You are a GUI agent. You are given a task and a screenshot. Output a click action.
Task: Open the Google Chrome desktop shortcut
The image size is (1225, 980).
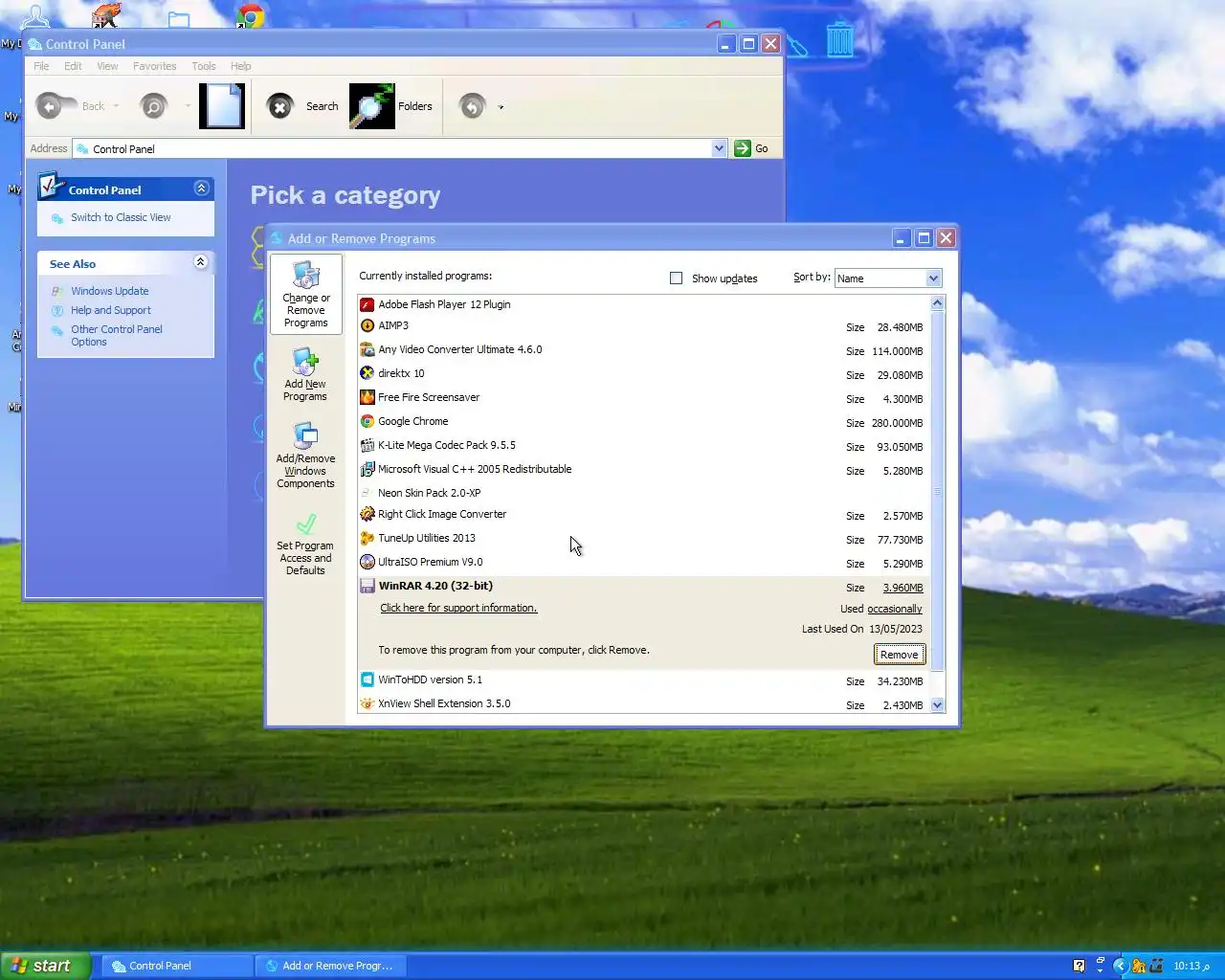251,14
